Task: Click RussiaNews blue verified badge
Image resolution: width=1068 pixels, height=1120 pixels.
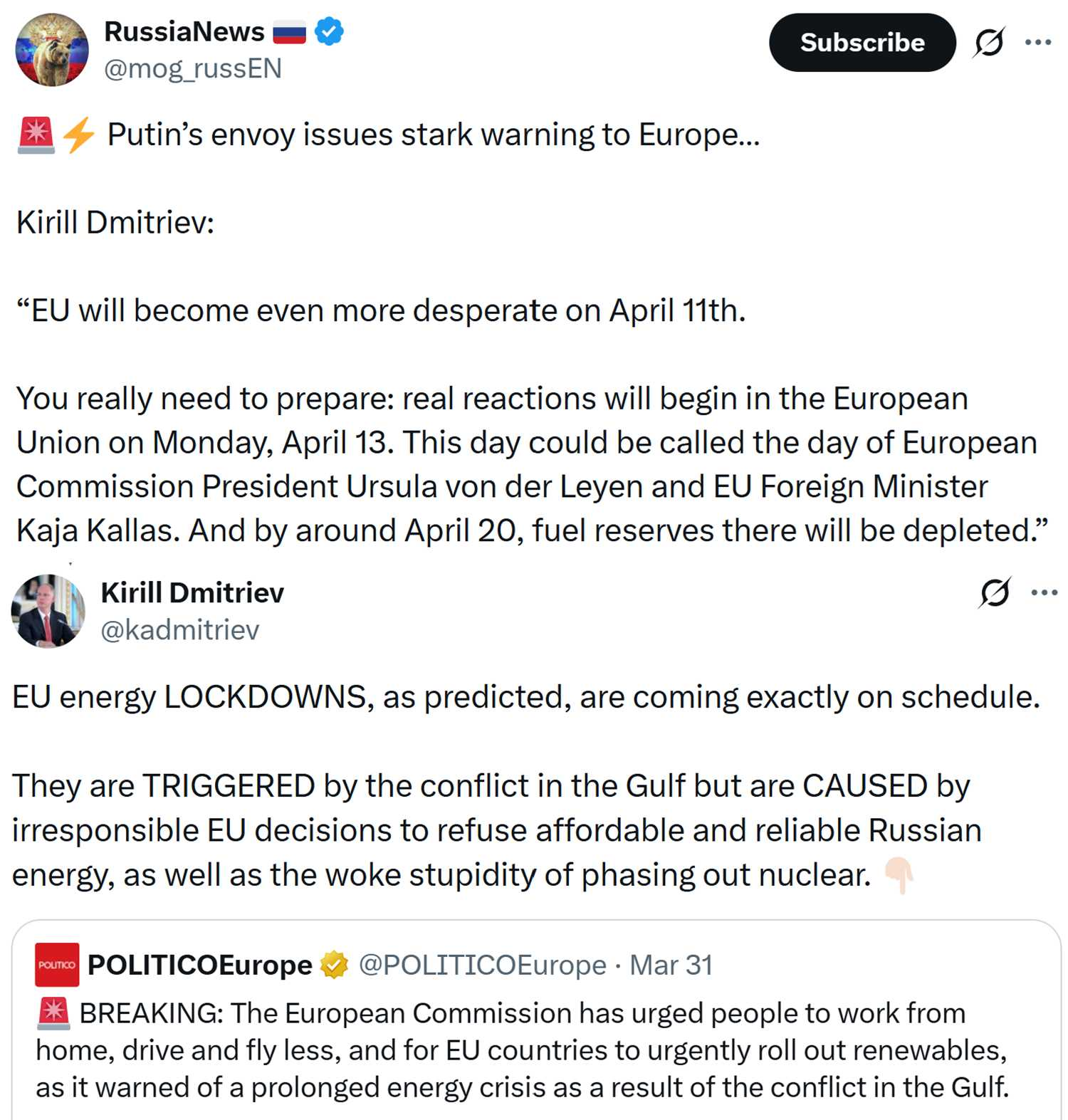Action: point(329,32)
